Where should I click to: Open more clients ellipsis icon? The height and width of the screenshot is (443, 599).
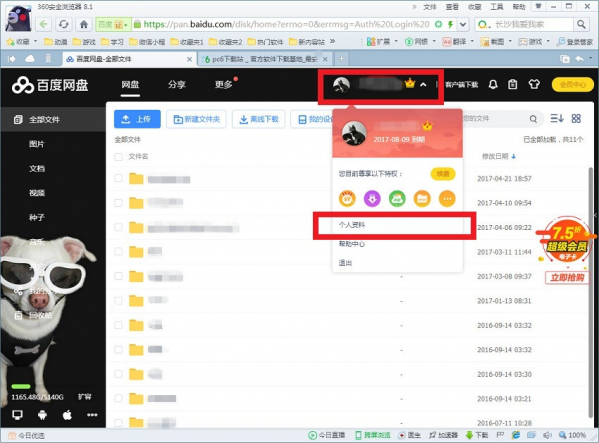coord(92,415)
